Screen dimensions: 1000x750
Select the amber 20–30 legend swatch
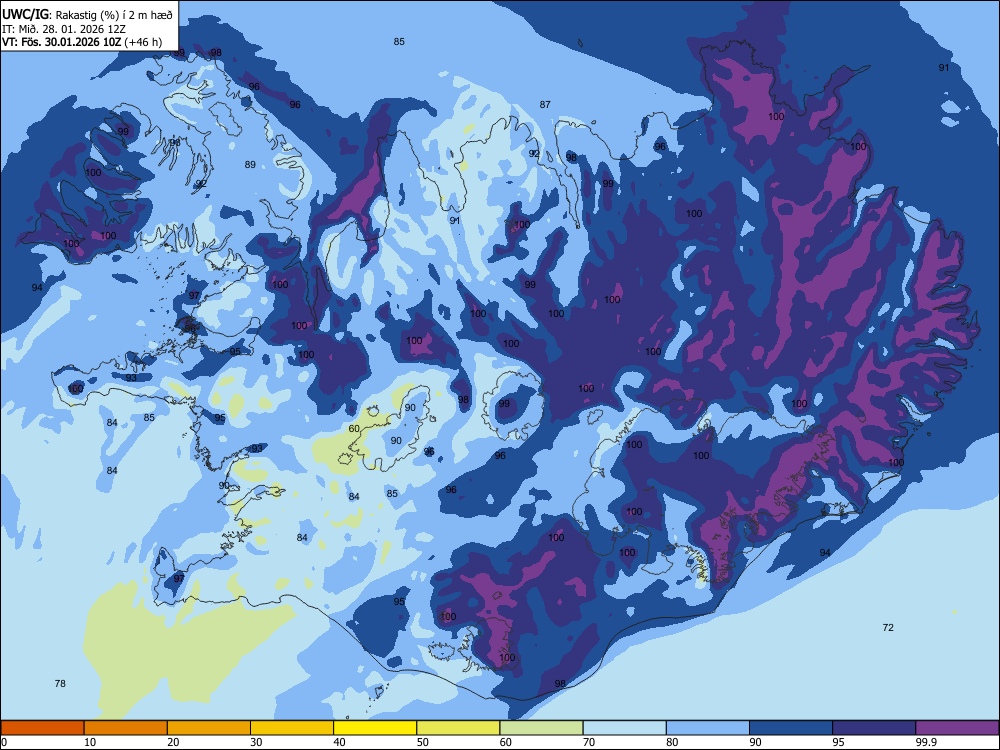coord(209,728)
